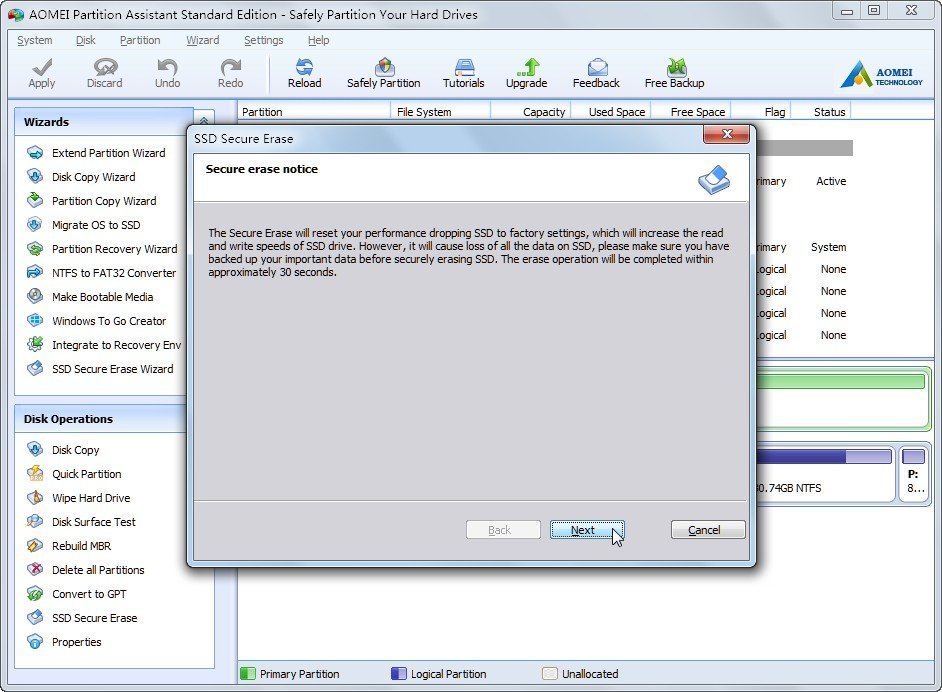Open the System menu
942x692 pixels.
pyautogui.click(x=35, y=40)
